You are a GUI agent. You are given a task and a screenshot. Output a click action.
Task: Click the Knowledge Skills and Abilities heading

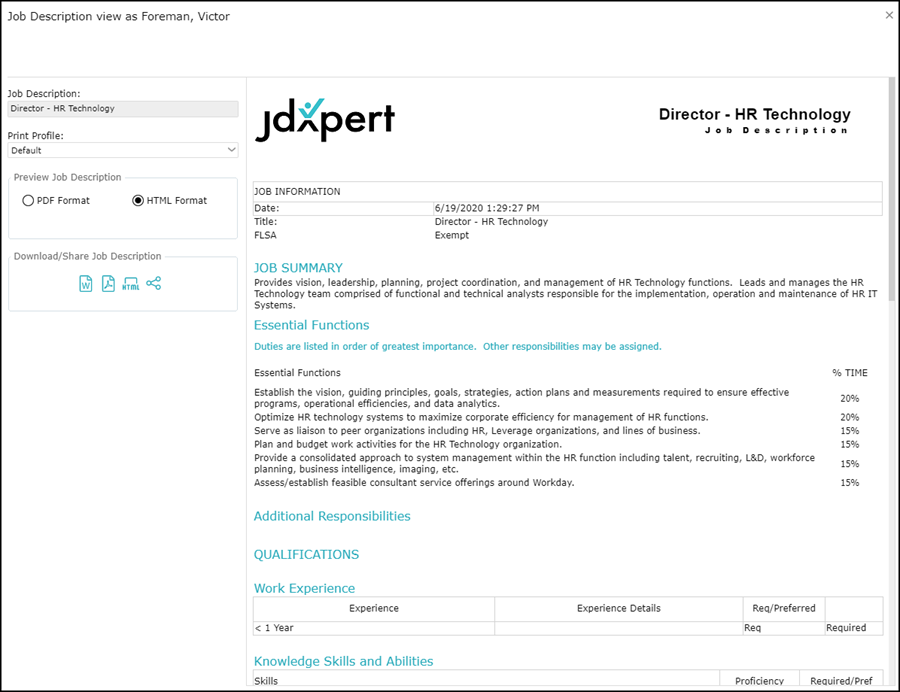(x=343, y=661)
